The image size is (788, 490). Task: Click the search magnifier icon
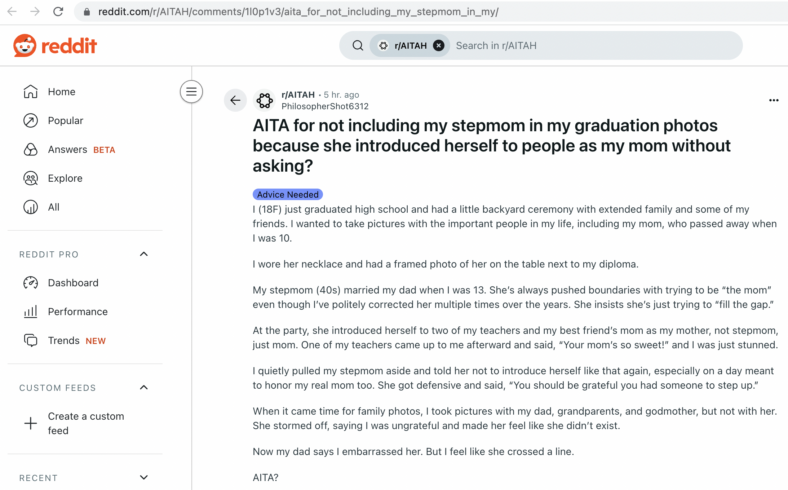pyautogui.click(x=358, y=46)
